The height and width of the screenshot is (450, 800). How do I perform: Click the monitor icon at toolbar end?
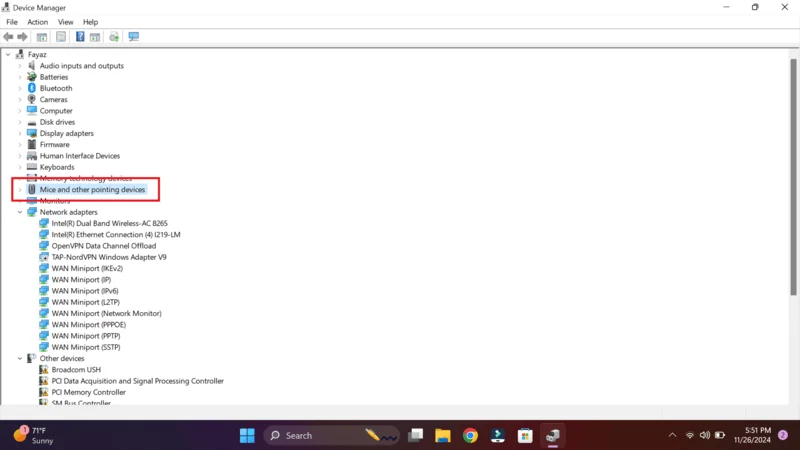click(134, 37)
